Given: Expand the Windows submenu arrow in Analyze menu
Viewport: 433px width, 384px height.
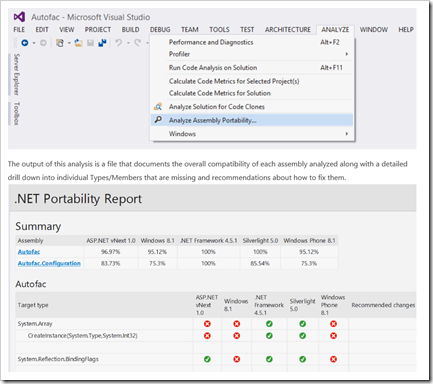Looking at the screenshot, I should point(347,134).
